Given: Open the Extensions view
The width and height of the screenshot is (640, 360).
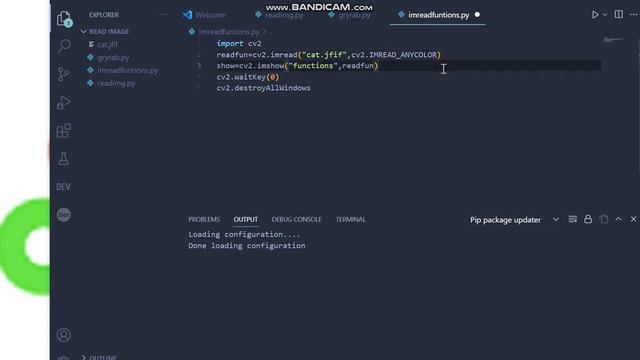Looking at the screenshot, I should pos(64,130).
